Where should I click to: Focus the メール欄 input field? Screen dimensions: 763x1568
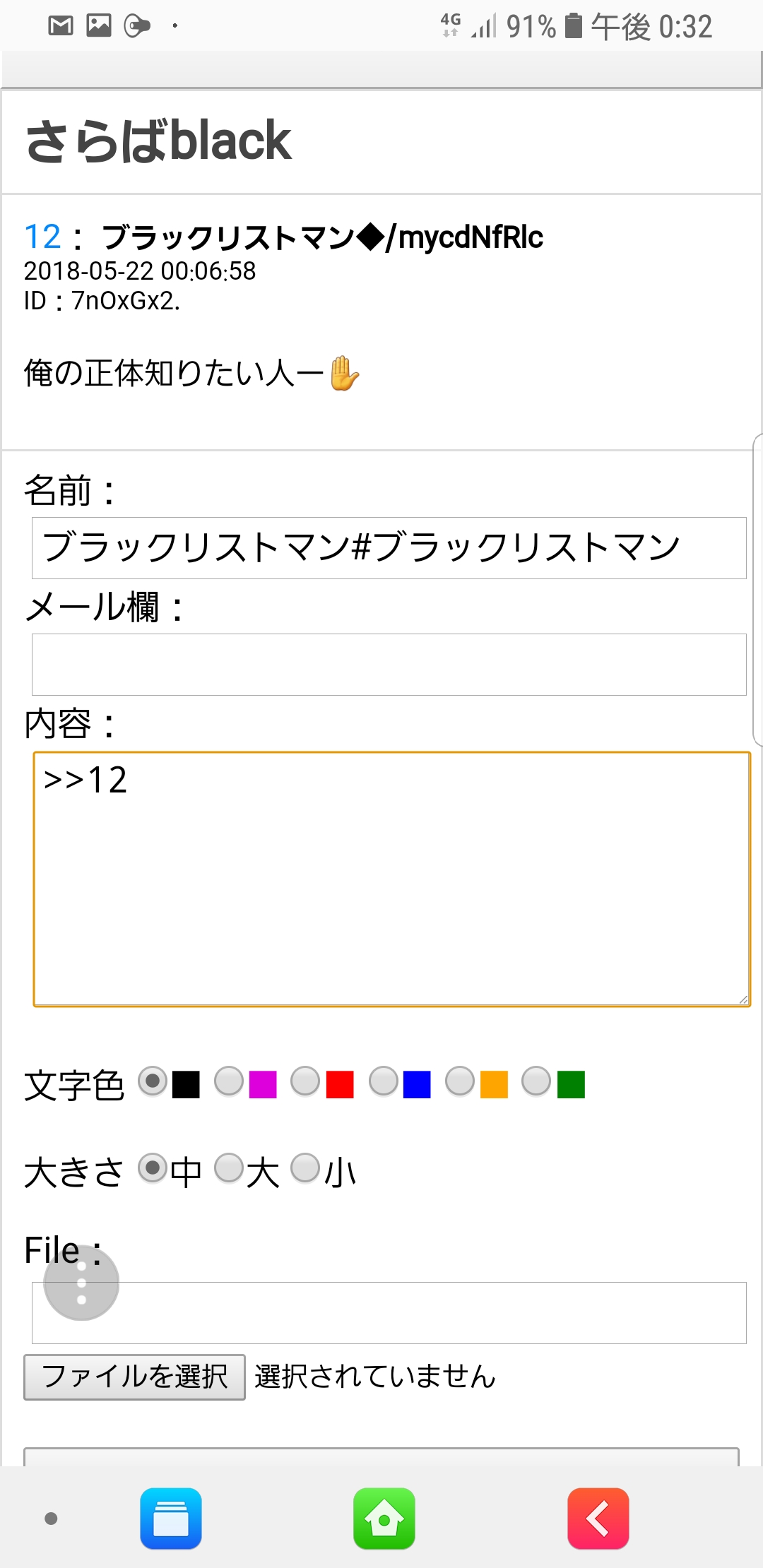point(389,665)
